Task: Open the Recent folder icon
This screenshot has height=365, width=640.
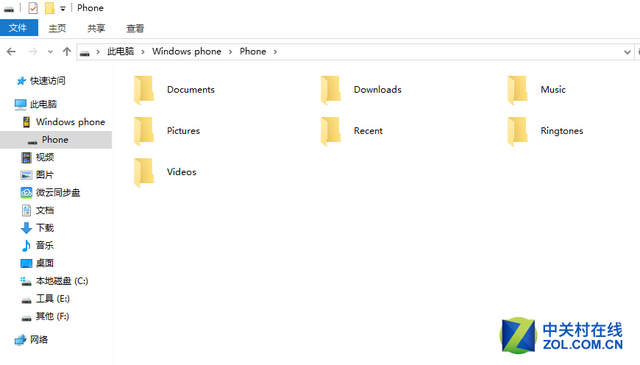Action: [x=331, y=131]
